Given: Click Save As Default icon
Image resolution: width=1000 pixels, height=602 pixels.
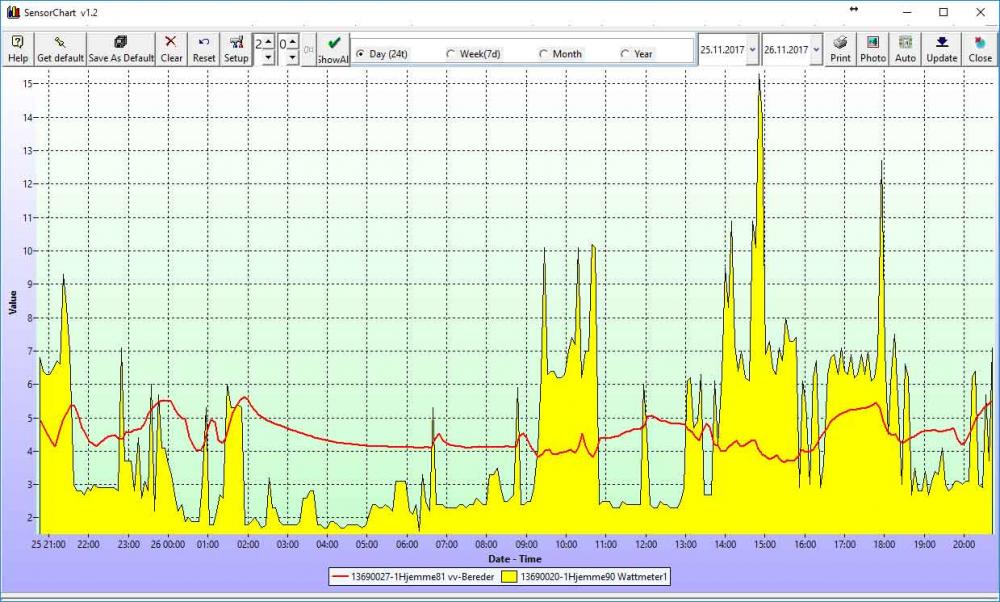Looking at the screenshot, I should (x=121, y=49).
